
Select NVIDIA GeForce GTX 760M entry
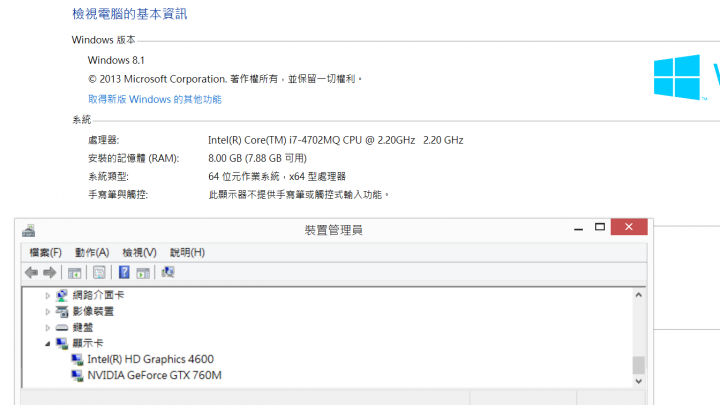[x=154, y=375]
